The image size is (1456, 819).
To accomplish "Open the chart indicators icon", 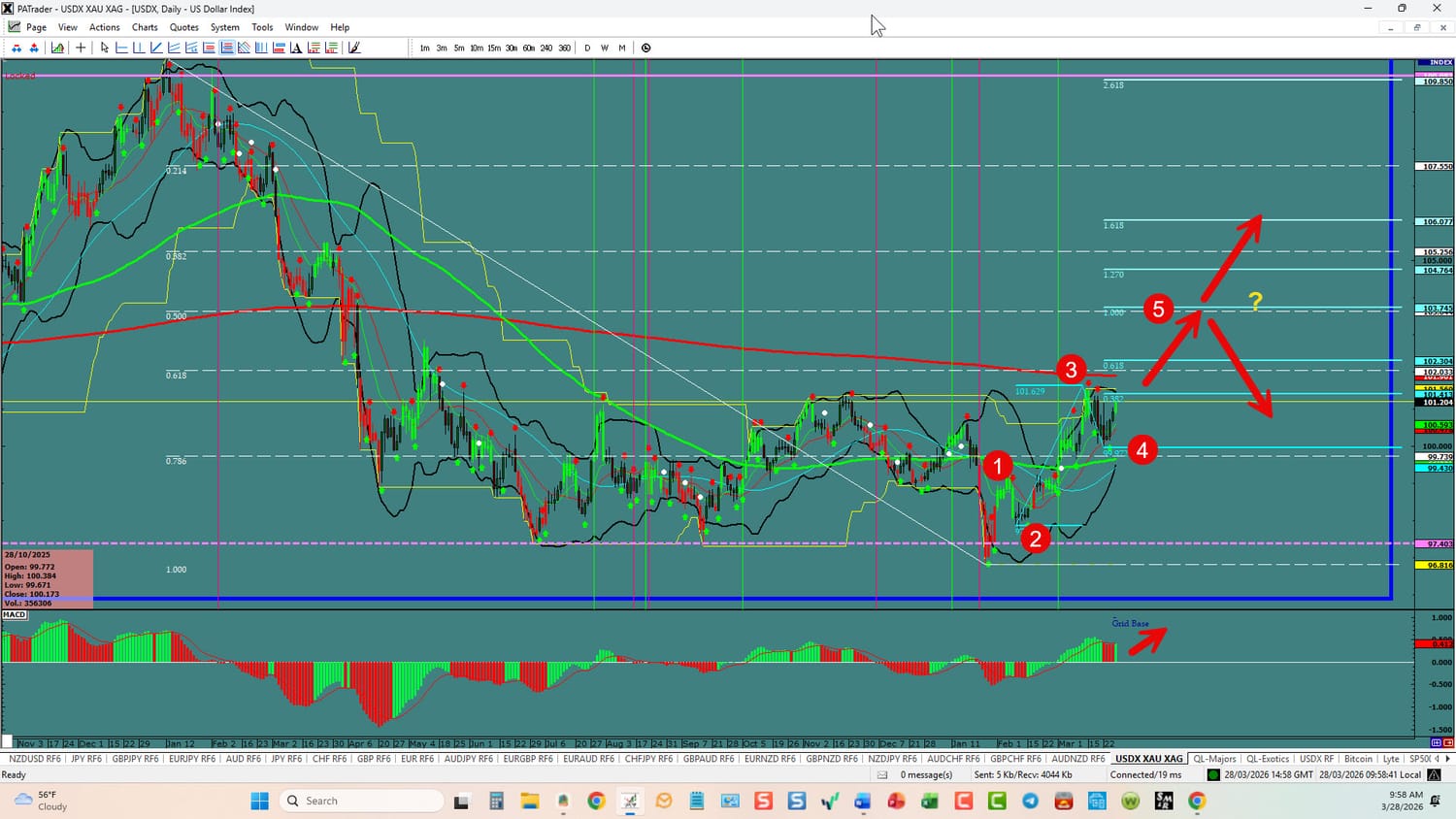I will tap(58, 48).
